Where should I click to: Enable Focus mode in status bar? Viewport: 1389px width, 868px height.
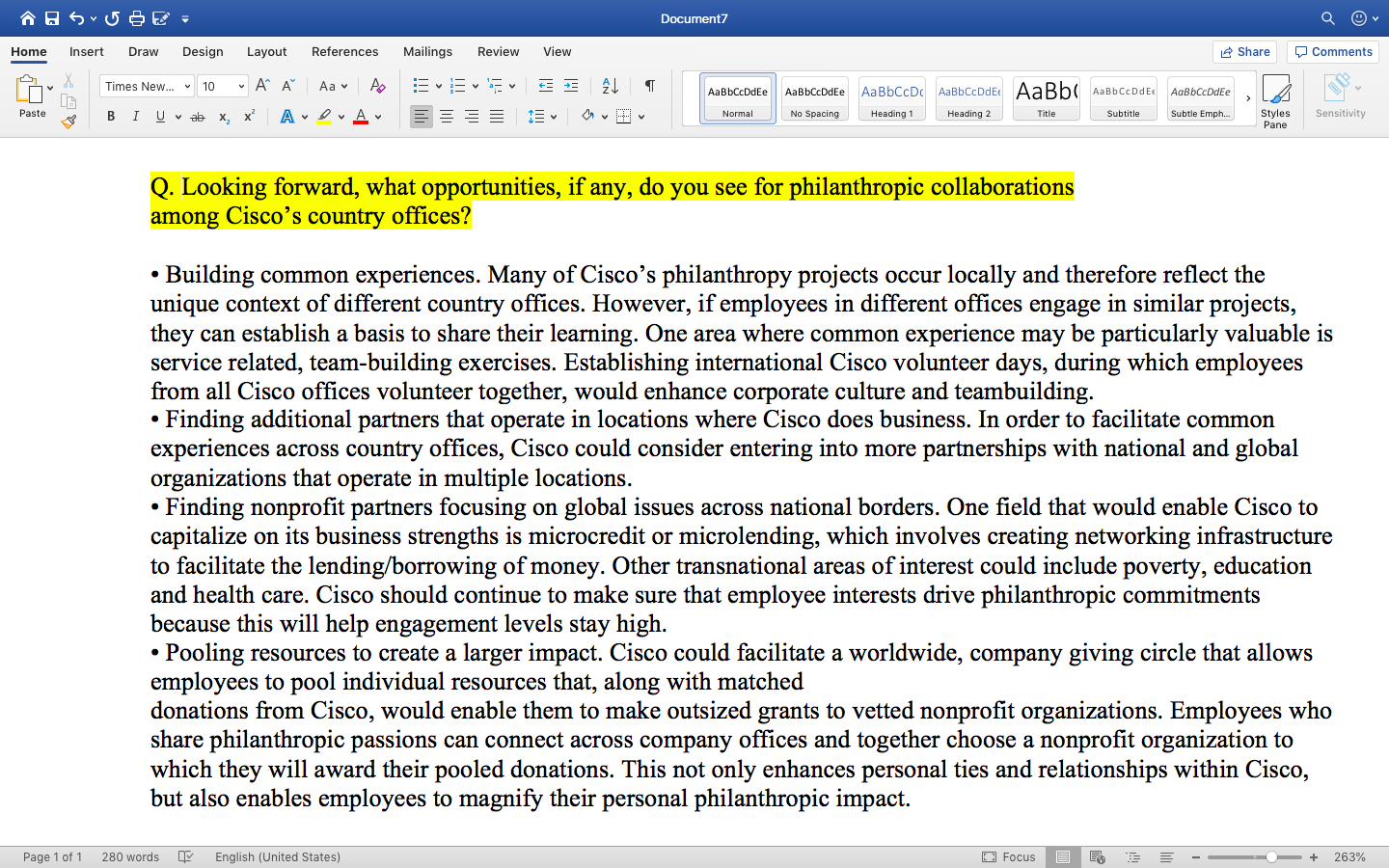click(x=1009, y=856)
